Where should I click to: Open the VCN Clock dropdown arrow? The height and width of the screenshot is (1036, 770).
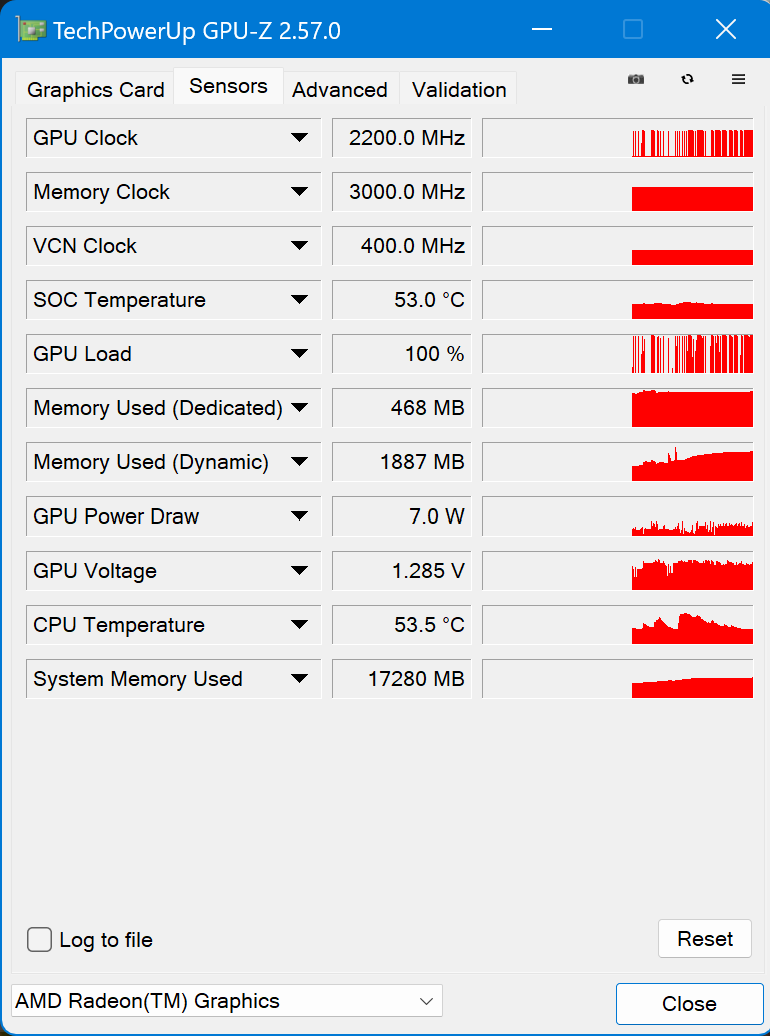[x=299, y=246]
